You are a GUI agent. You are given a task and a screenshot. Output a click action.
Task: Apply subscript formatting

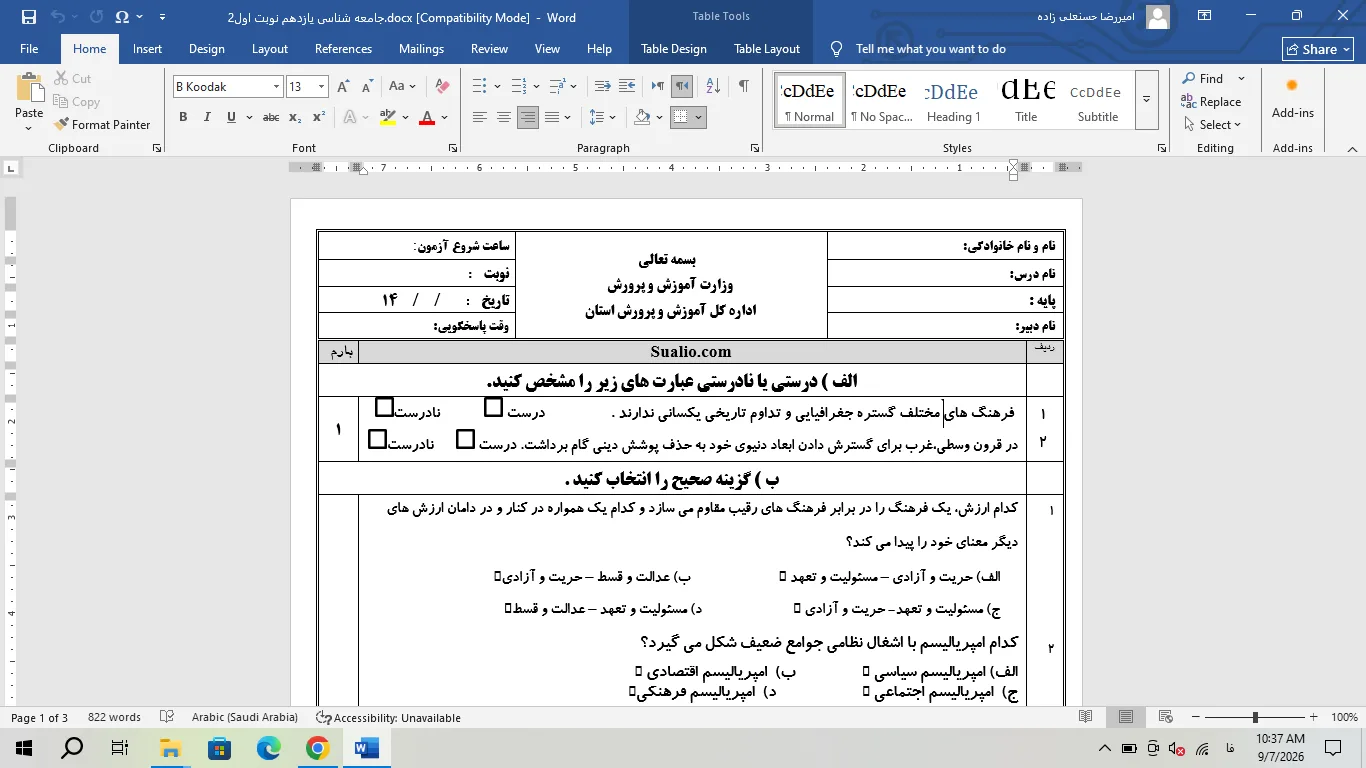[x=295, y=117]
